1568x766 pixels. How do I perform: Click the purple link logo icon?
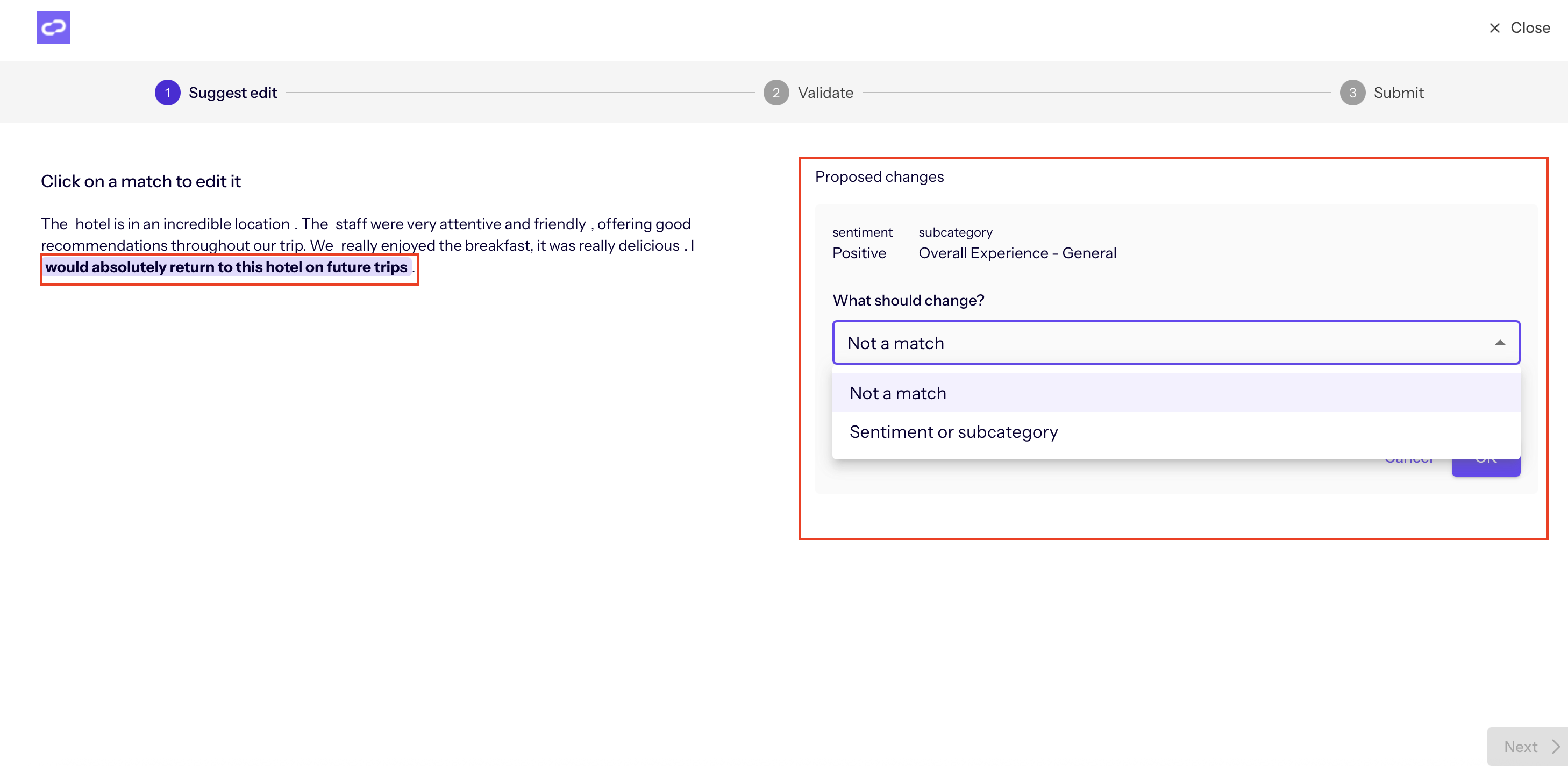pos(54,27)
